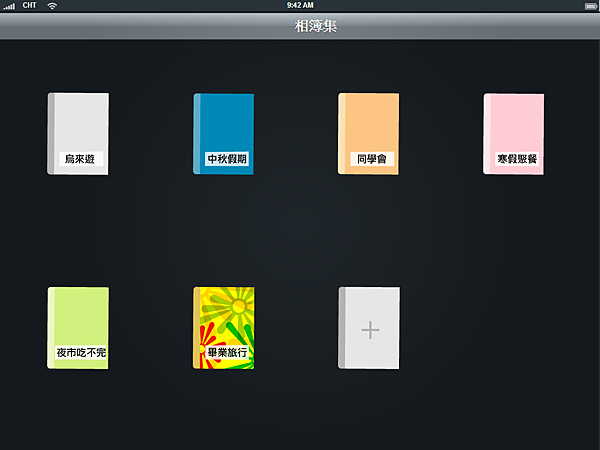Image resolution: width=600 pixels, height=450 pixels.
Task: Tap the battery indicator icon
Action: (x=591, y=6)
